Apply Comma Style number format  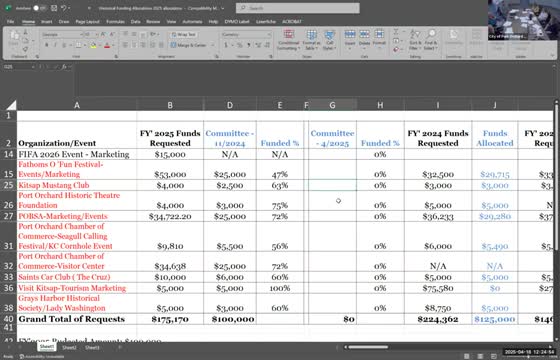[x=249, y=45]
